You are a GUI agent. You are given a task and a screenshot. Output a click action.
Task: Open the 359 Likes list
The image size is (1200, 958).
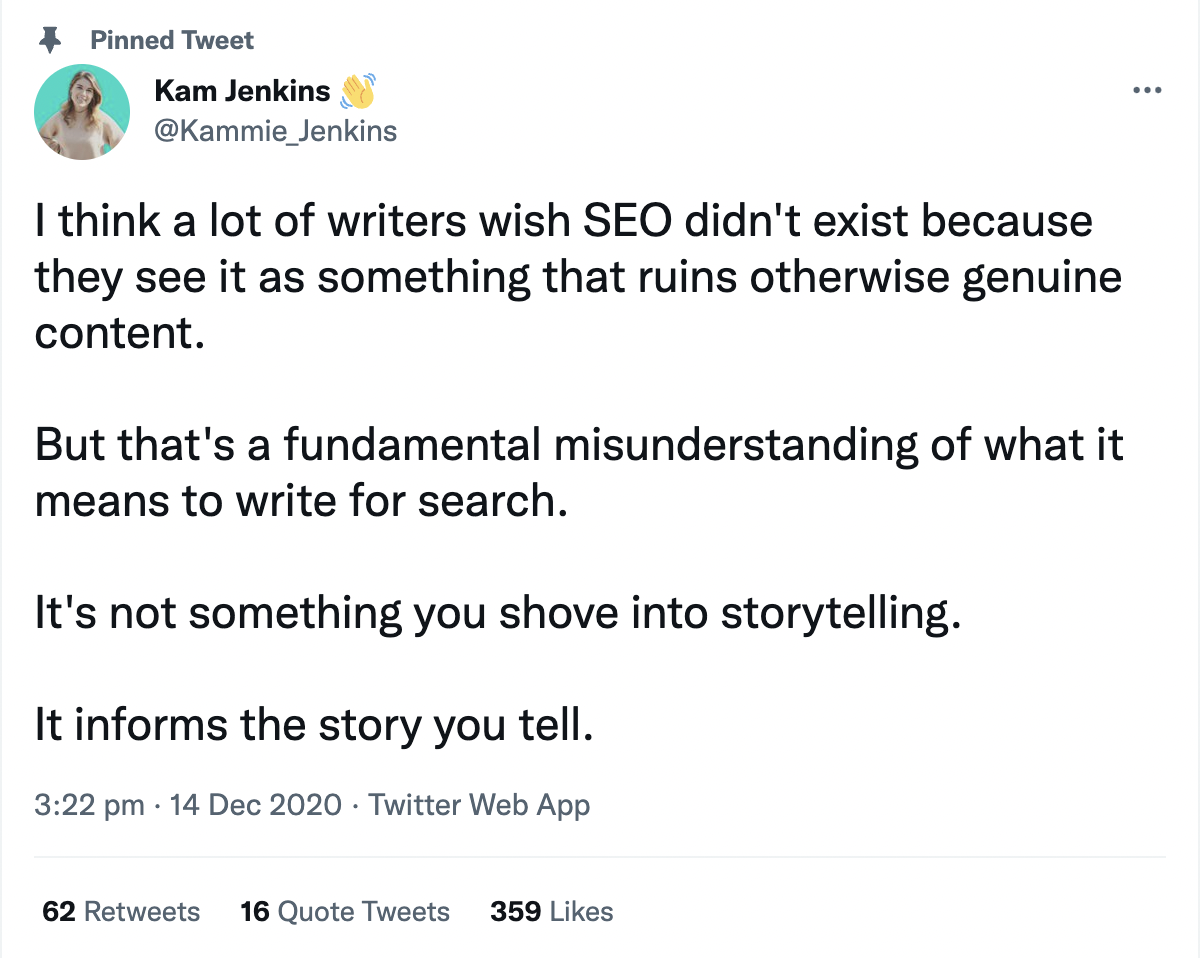coord(551,911)
